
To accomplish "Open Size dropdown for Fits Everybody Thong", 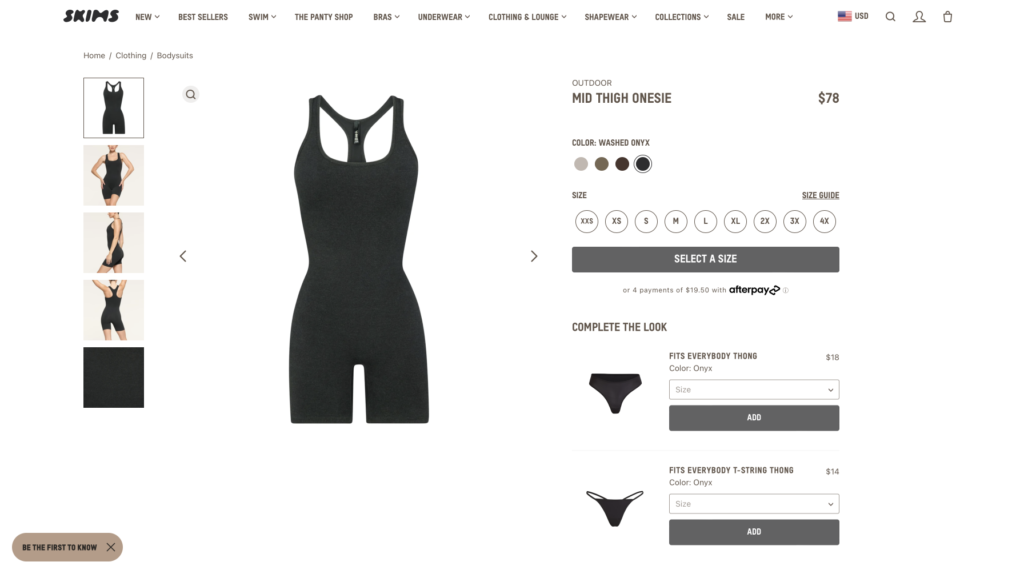I will 754,390.
